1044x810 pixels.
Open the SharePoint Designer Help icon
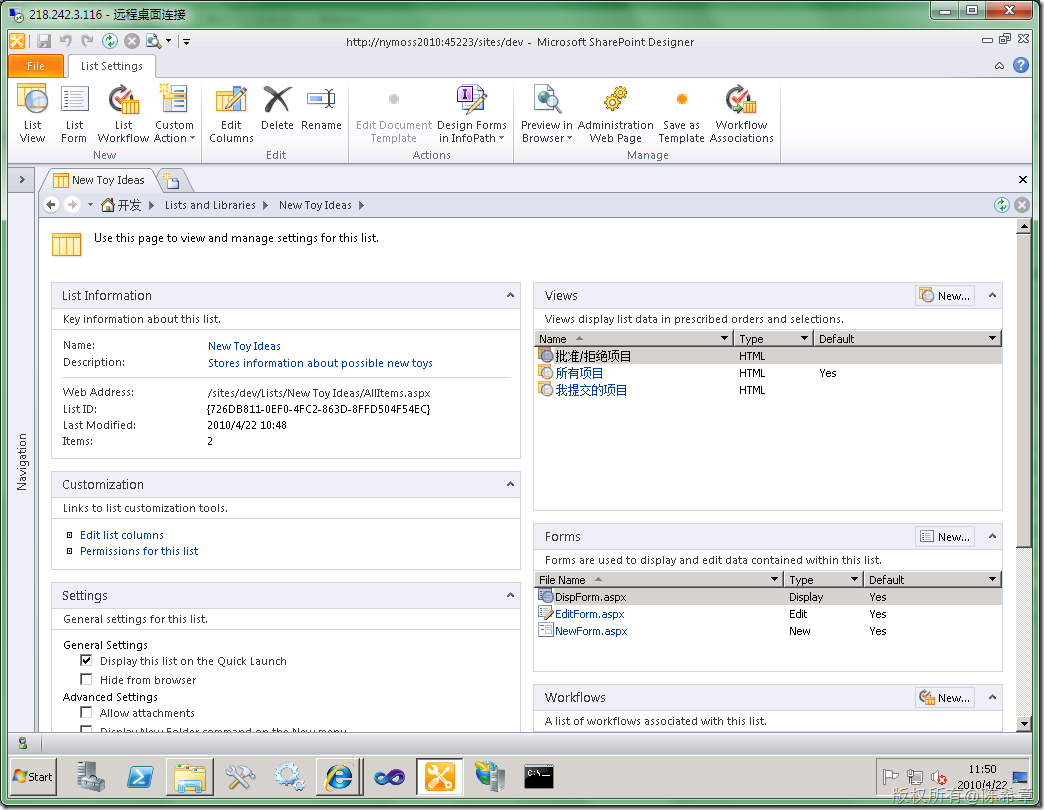(1021, 65)
